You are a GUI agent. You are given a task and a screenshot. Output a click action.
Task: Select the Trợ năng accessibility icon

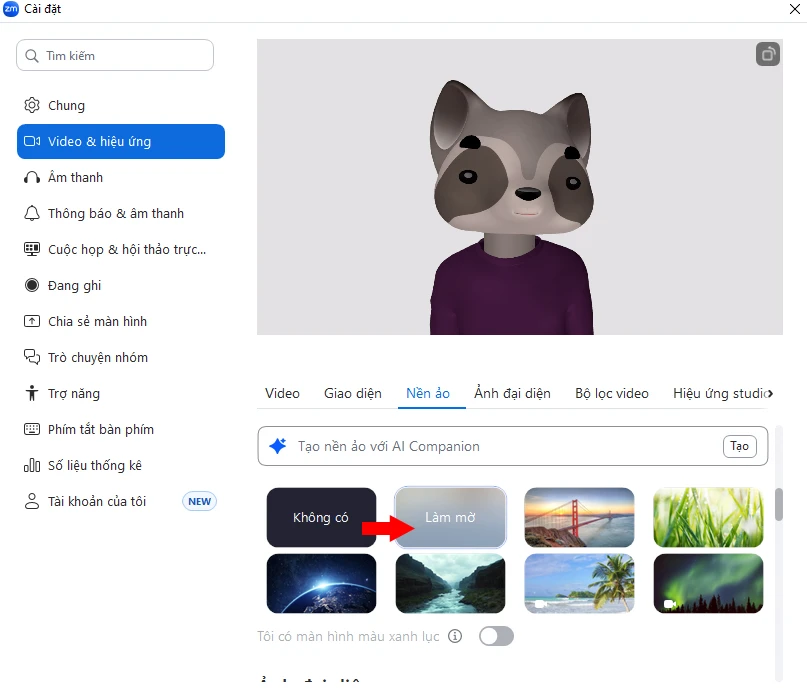[32, 394]
